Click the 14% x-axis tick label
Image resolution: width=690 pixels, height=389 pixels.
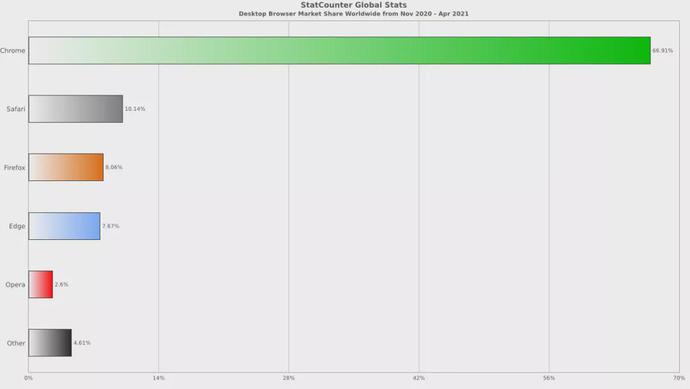tap(158, 378)
